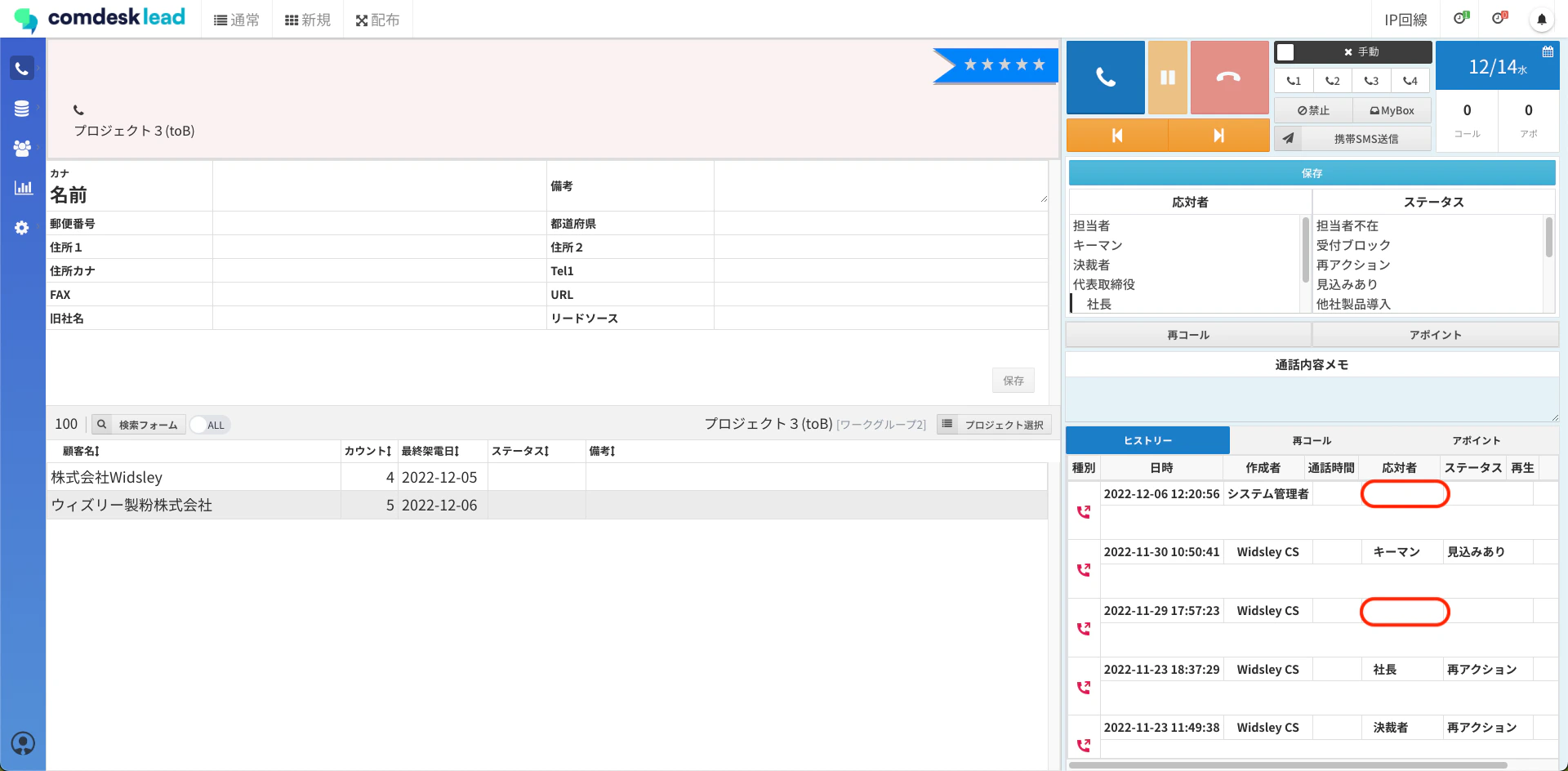
Task: Open the database icon in the left sidebar
Action: click(x=22, y=108)
